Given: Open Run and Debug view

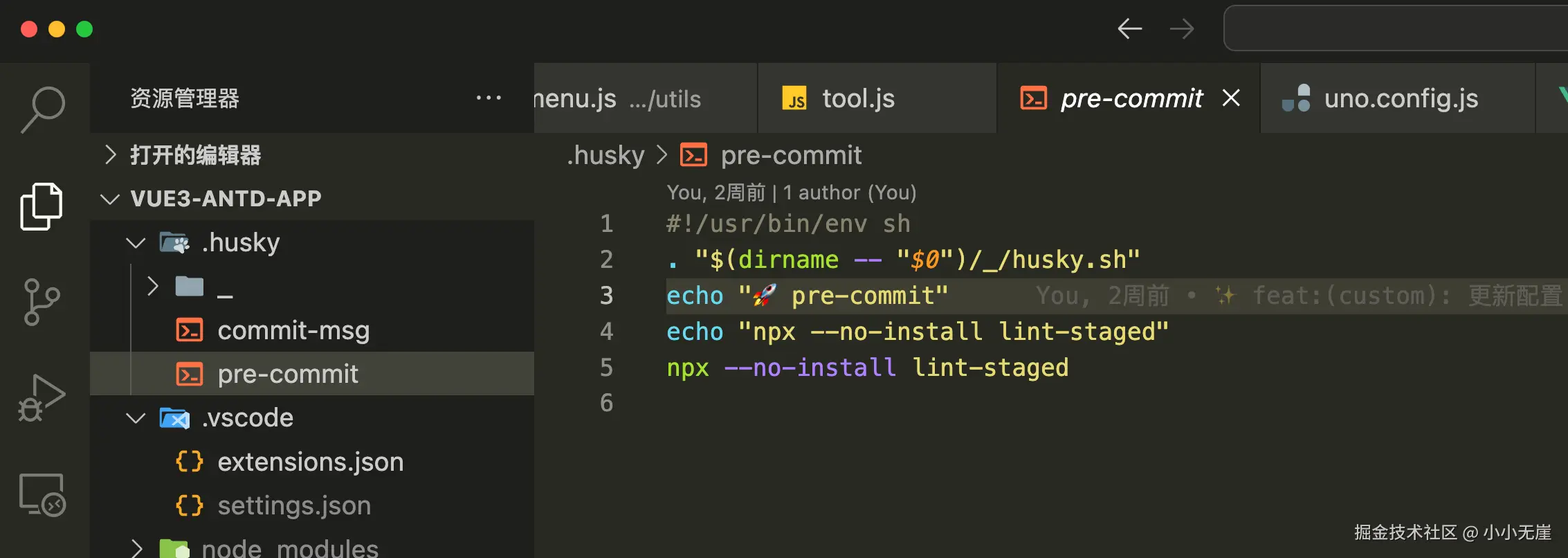Looking at the screenshot, I should pos(42,398).
